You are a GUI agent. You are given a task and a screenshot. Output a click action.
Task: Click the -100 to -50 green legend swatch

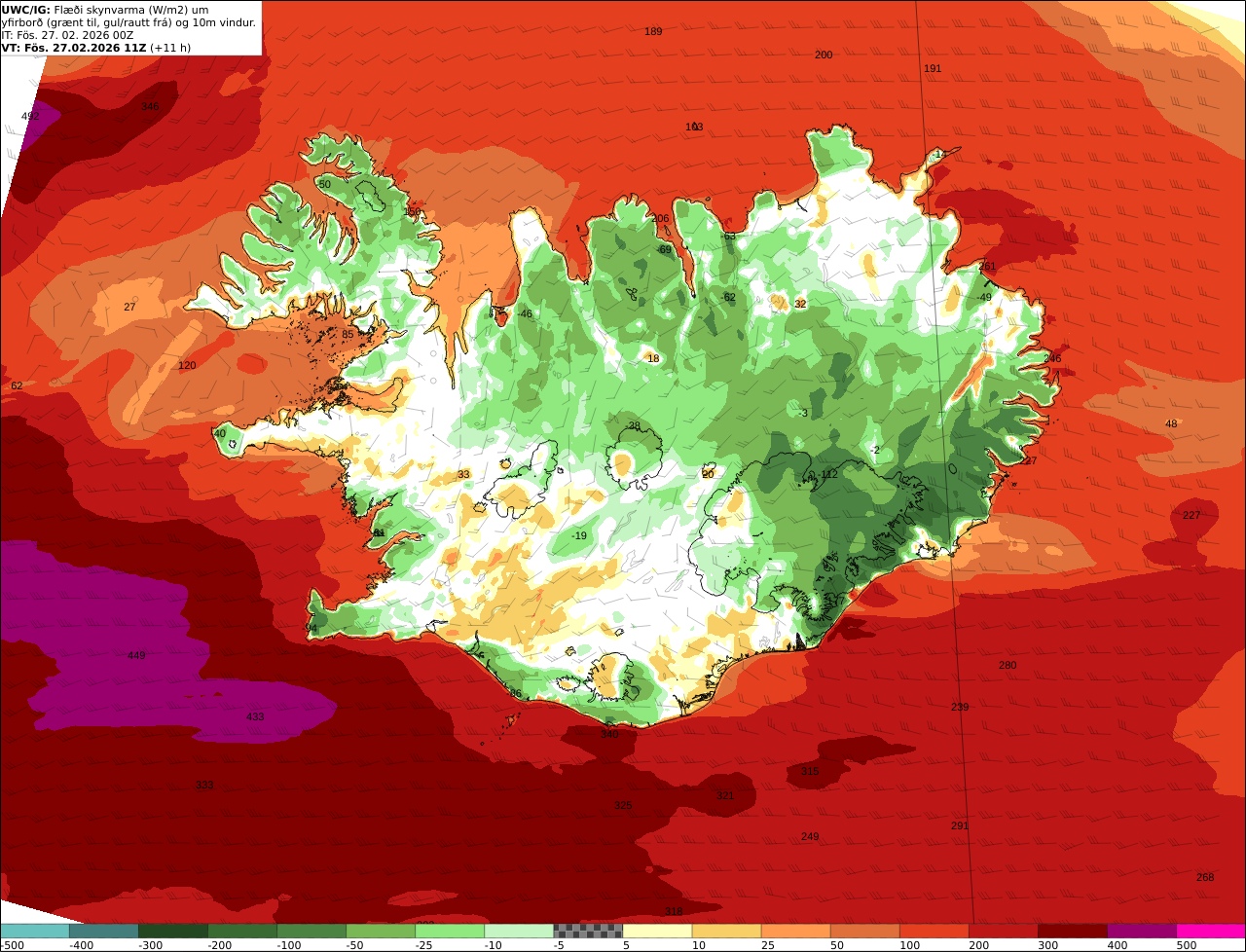[311, 931]
